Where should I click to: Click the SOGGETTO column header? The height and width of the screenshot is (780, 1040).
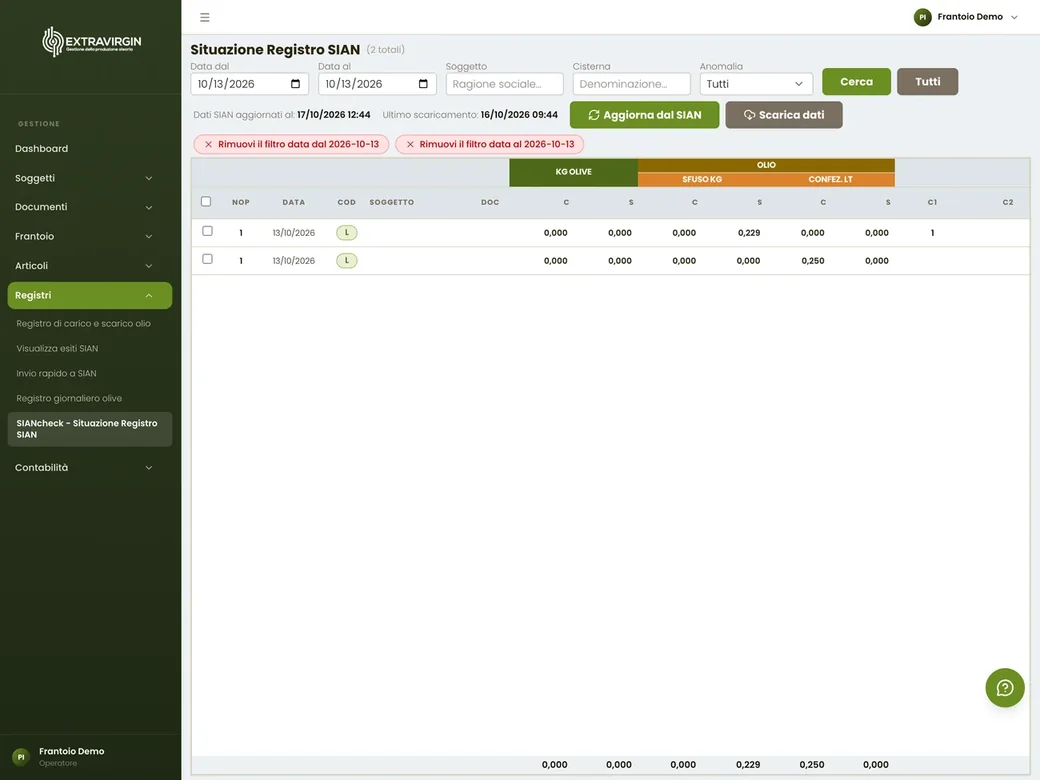coord(392,202)
